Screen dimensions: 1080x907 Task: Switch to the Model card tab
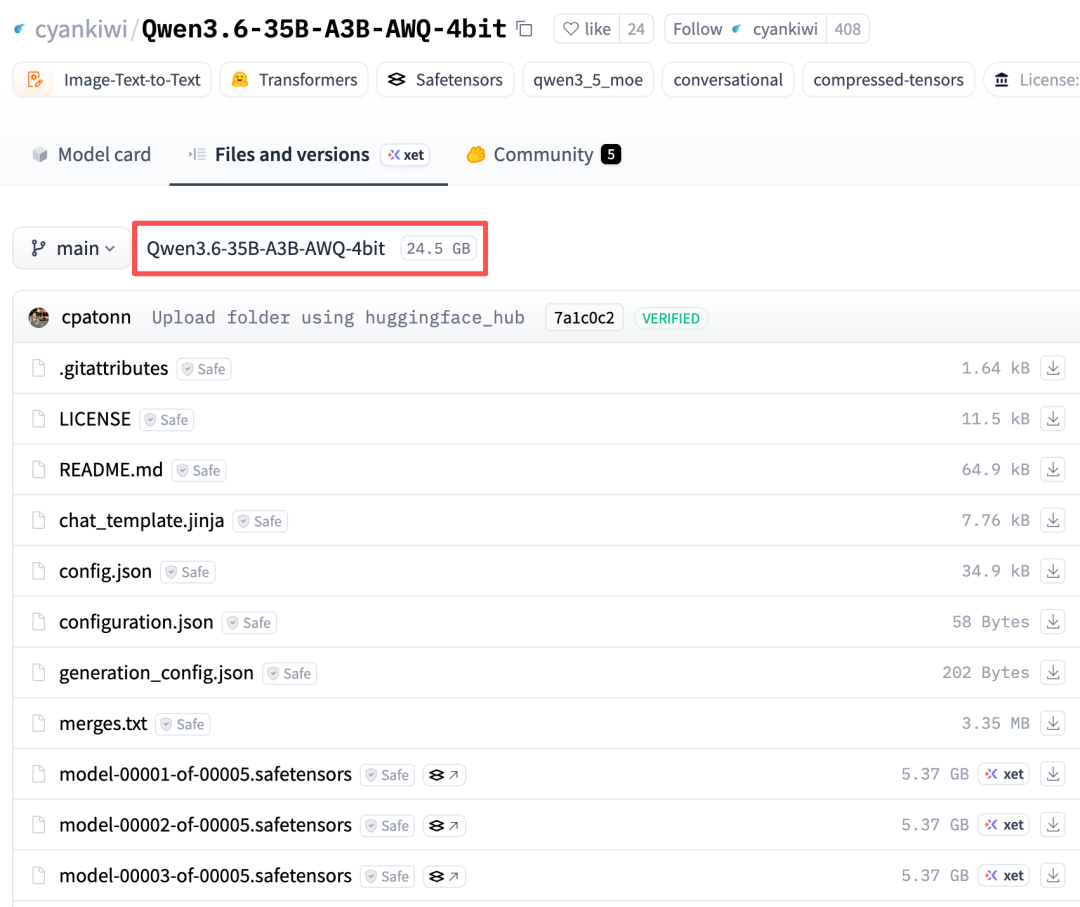pyautogui.click(x=92, y=154)
